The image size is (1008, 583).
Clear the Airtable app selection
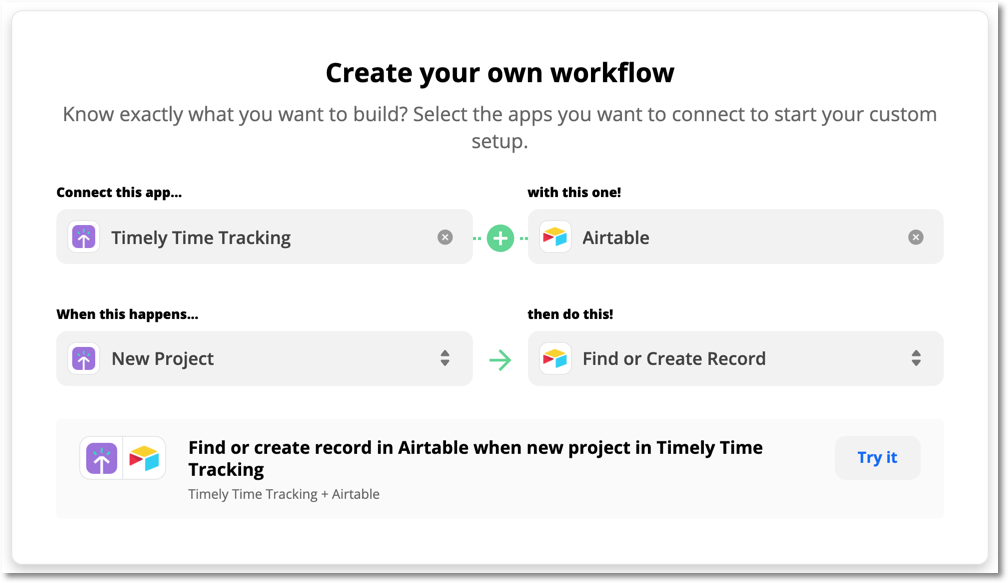coord(915,237)
